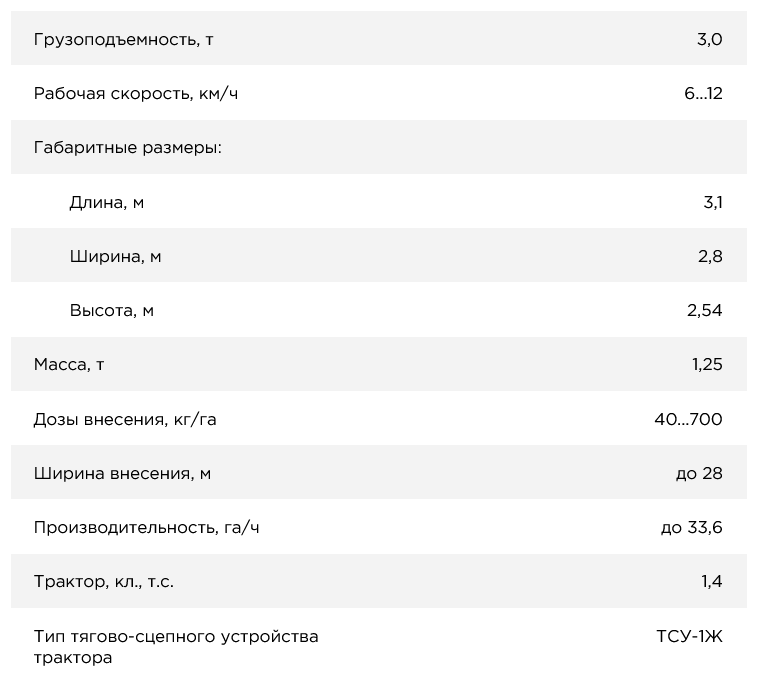Click the "Длина, м" label
The width and height of the screenshot is (760, 679).
tap(106, 202)
